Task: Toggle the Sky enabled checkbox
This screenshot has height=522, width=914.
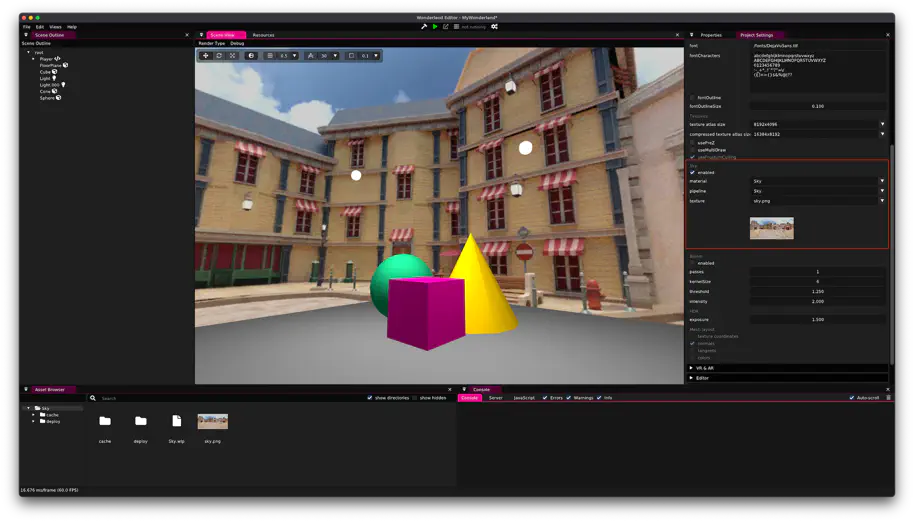Action: click(692, 172)
